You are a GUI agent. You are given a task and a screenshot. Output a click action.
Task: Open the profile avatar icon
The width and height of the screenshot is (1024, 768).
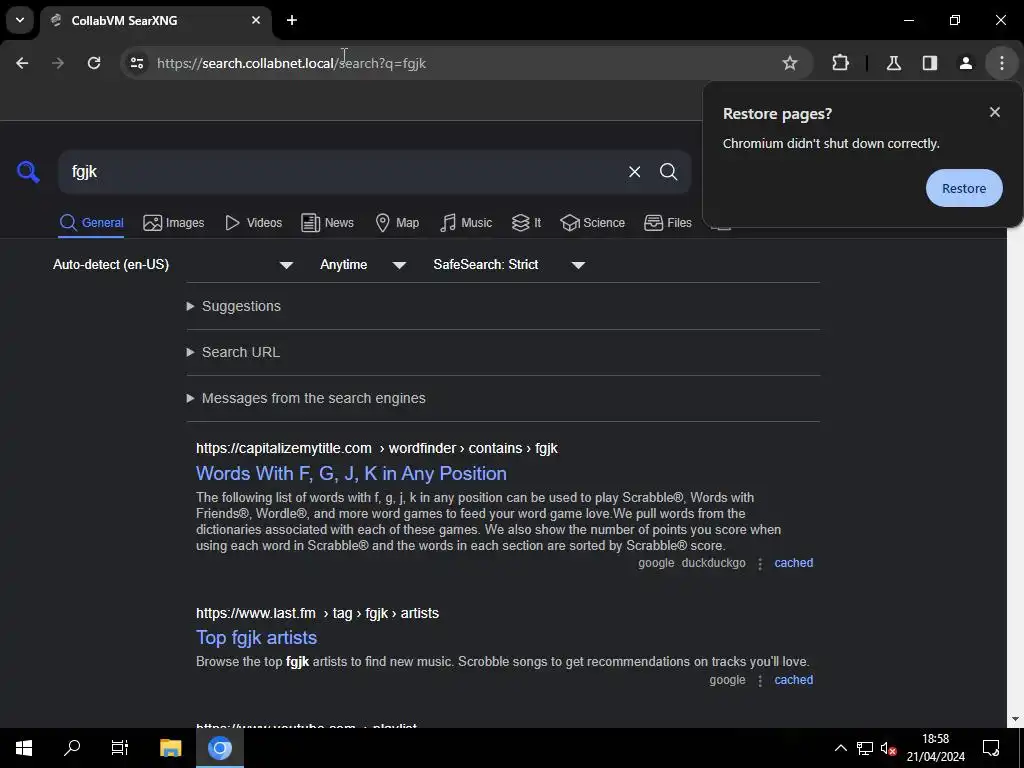[x=965, y=63]
